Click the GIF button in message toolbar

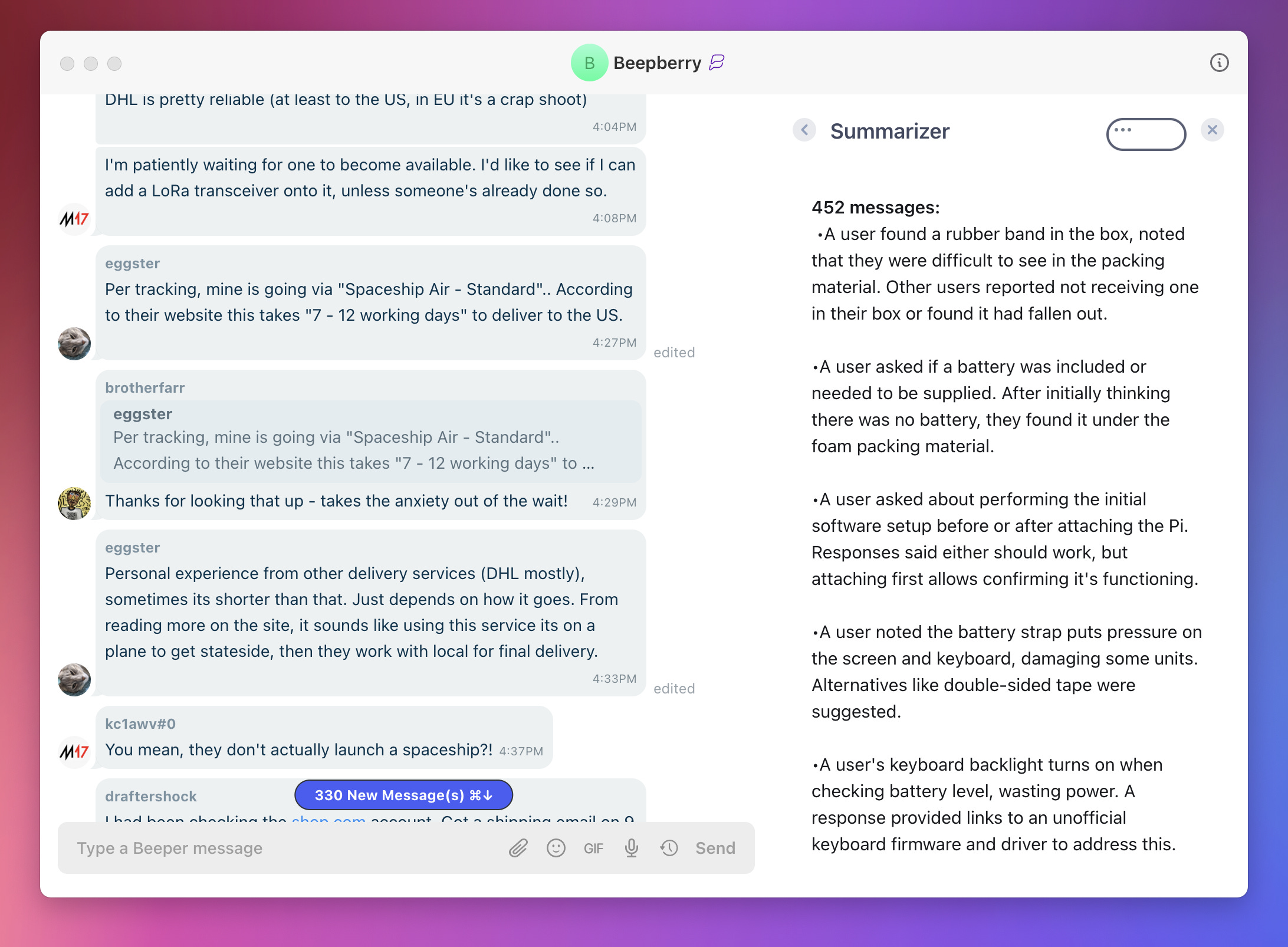click(x=592, y=847)
